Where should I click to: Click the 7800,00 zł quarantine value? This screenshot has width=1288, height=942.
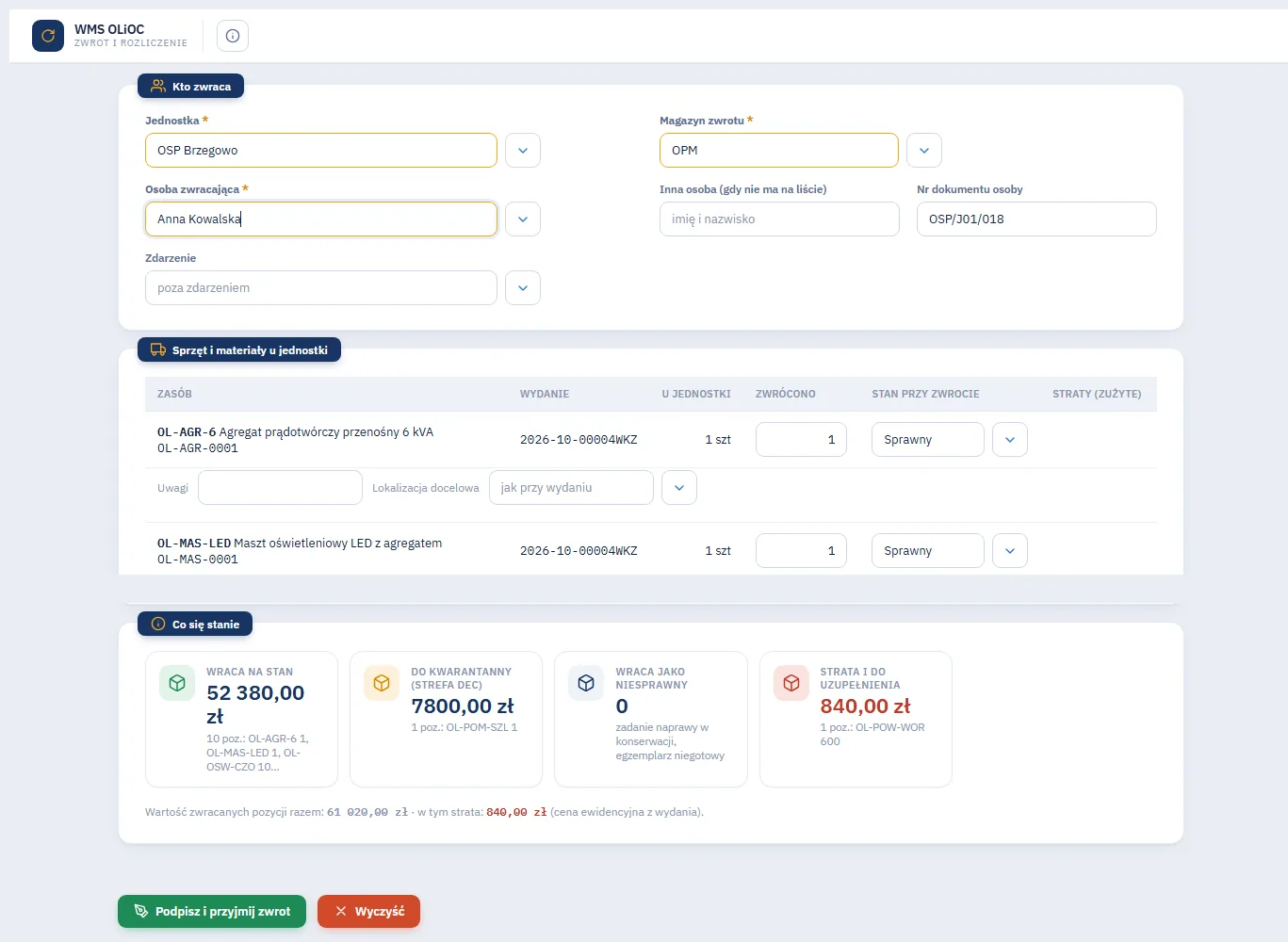click(463, 706)
